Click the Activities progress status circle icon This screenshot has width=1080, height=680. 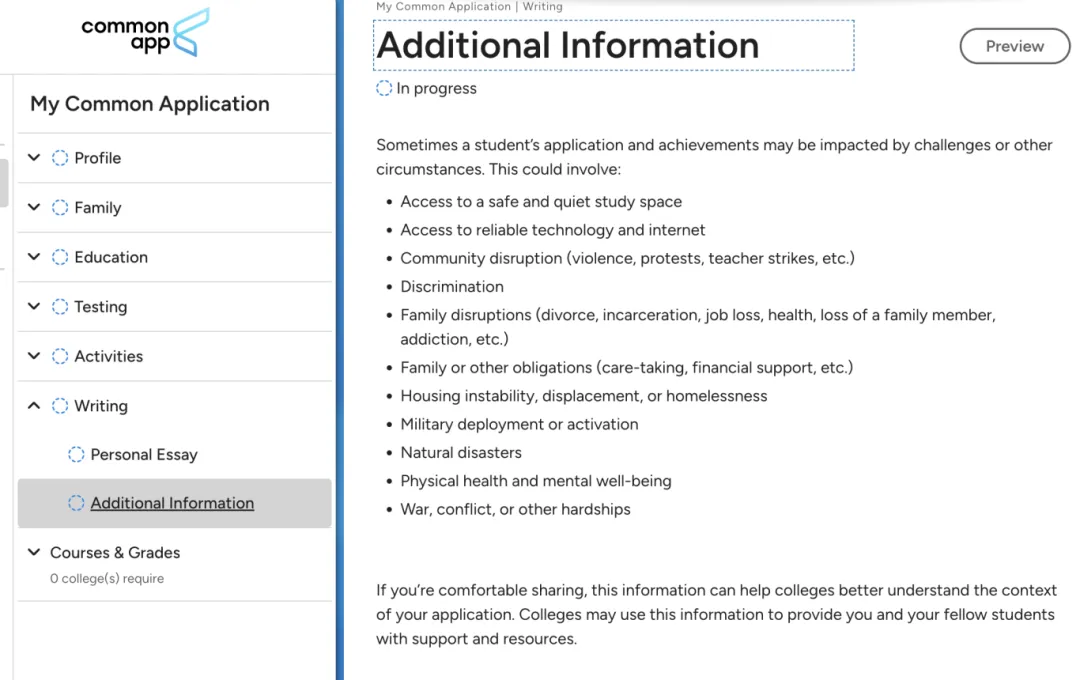(60, 356)
